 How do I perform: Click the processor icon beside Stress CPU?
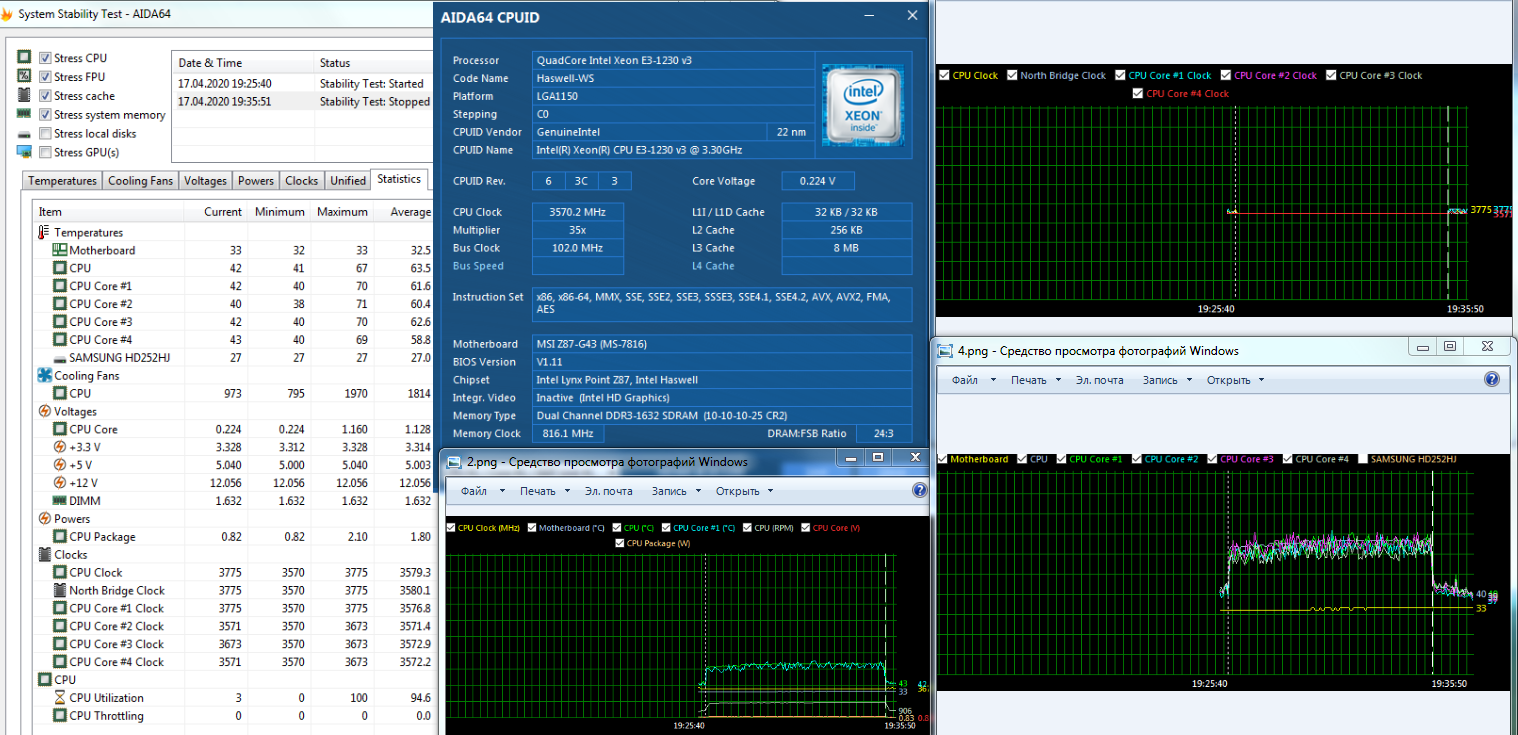point(24,58)
